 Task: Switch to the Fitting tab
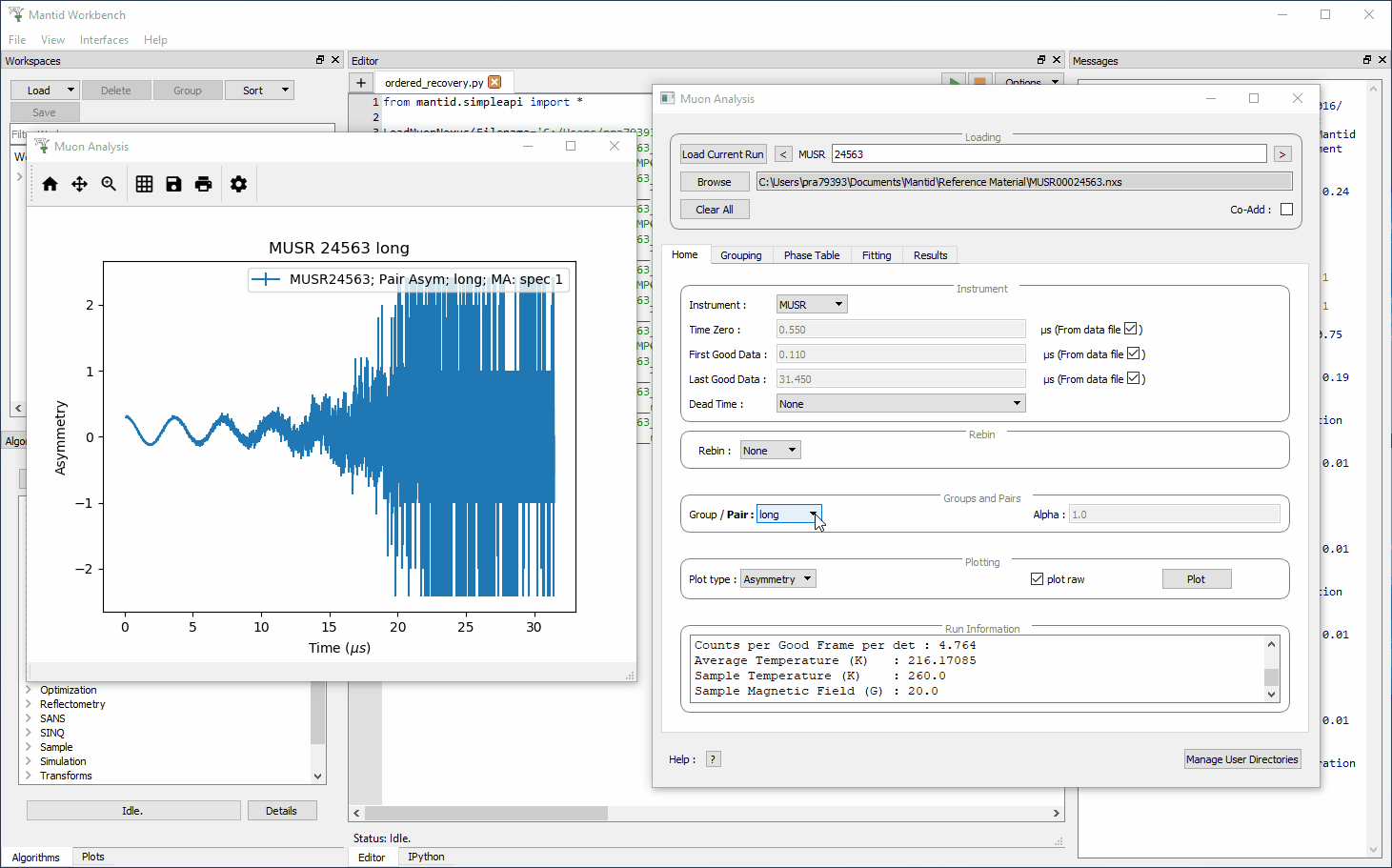tap(876, 255)
